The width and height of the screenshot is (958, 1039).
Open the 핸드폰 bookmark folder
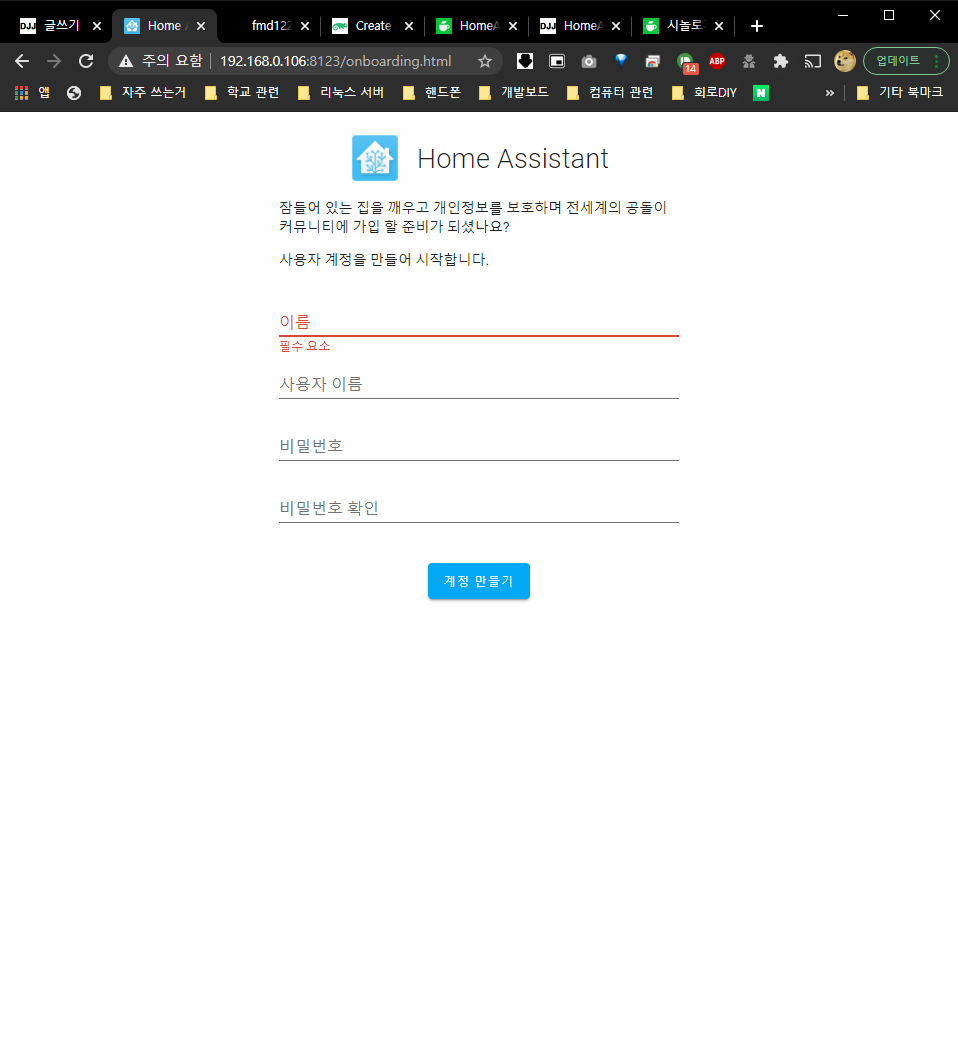[431, 93]
